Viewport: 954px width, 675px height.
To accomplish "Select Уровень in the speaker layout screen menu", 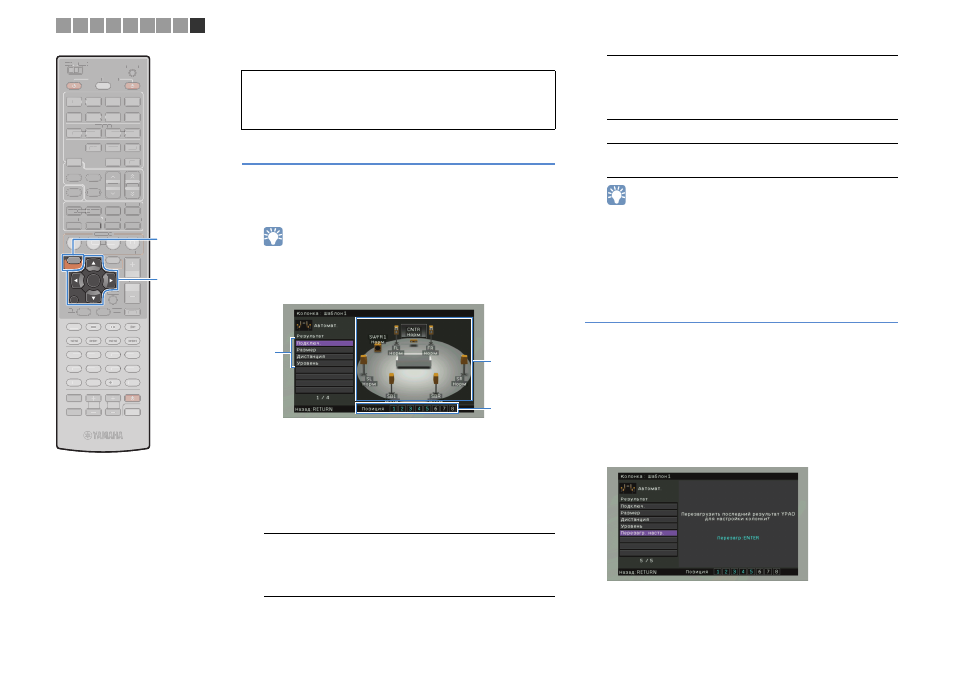I will pos(324,363).
